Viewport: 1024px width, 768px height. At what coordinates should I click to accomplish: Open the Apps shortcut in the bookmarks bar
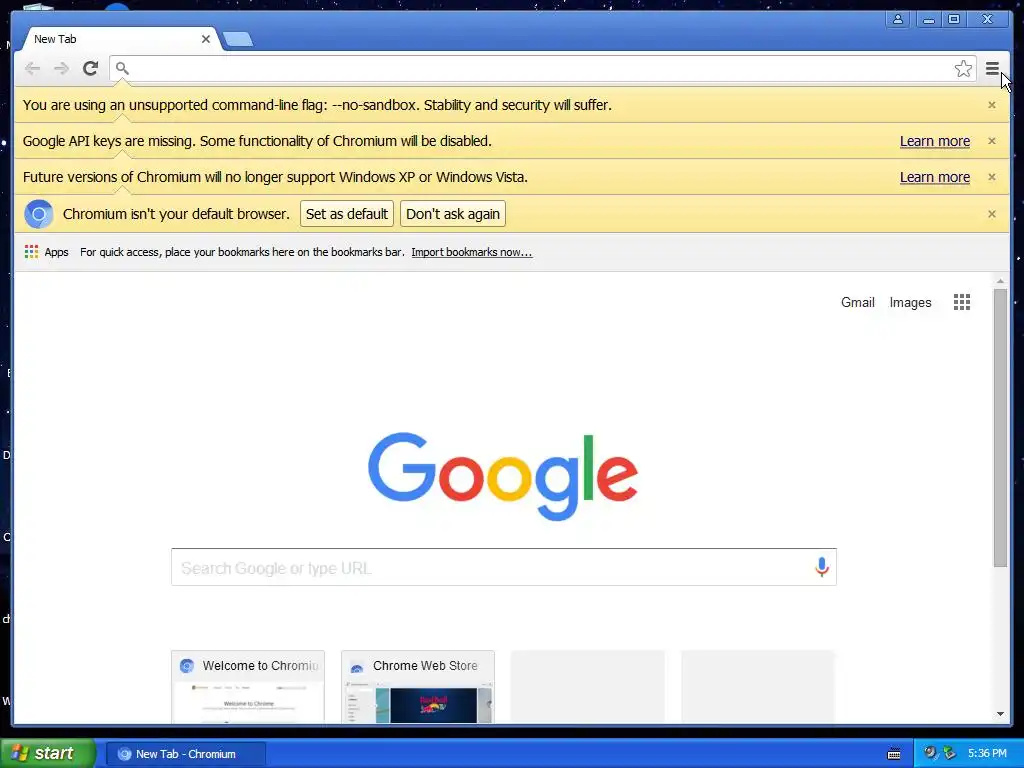pyautogui.click(x=46, y=252)
